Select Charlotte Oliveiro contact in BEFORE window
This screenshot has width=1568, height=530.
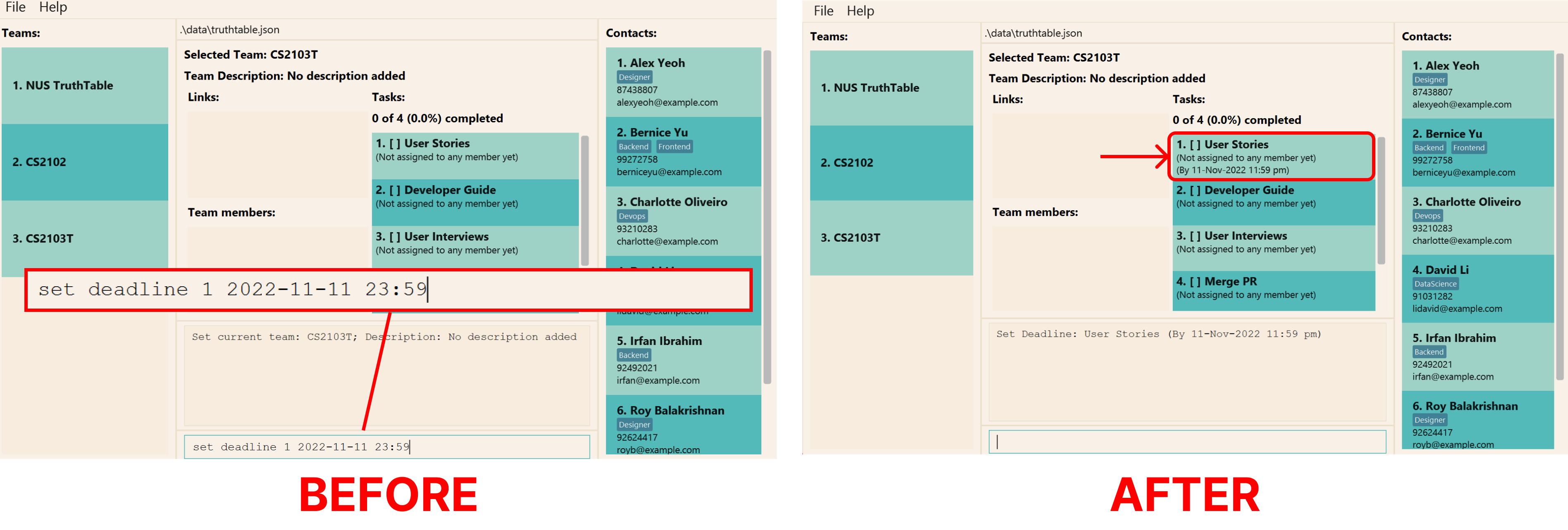pos(684,221)
